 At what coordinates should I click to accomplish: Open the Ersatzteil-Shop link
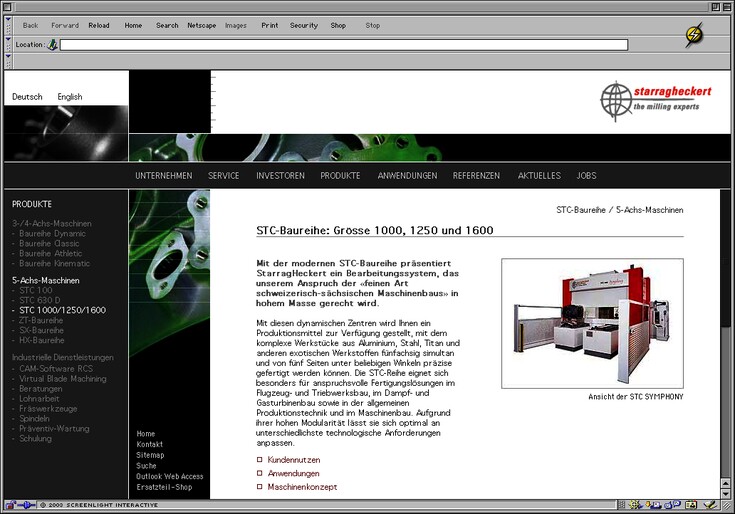pyautogui.click(x=165, y=487)
